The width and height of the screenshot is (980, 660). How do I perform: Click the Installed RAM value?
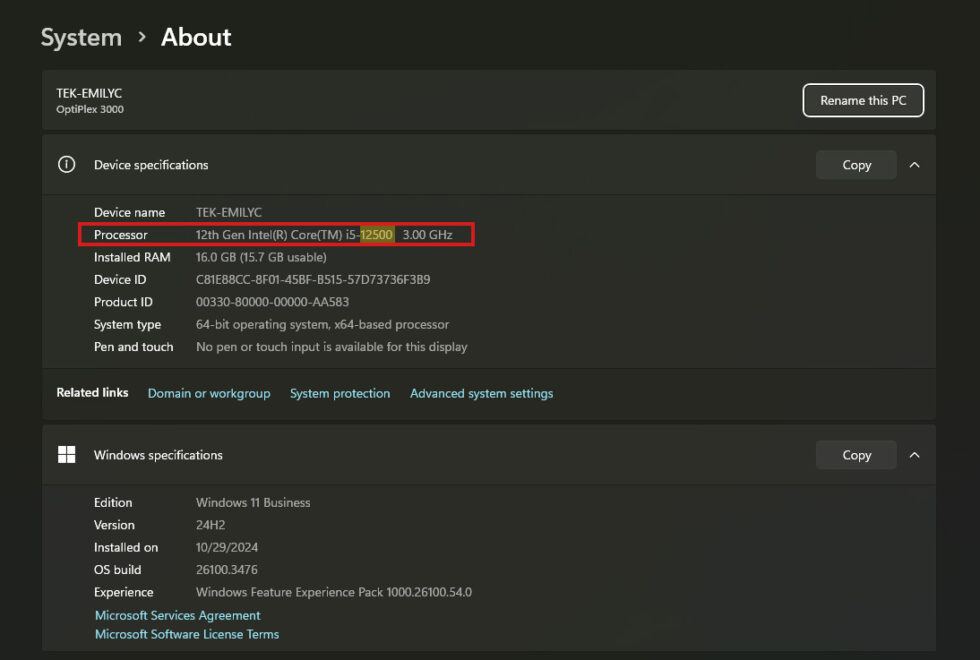(x=261, y=257)
